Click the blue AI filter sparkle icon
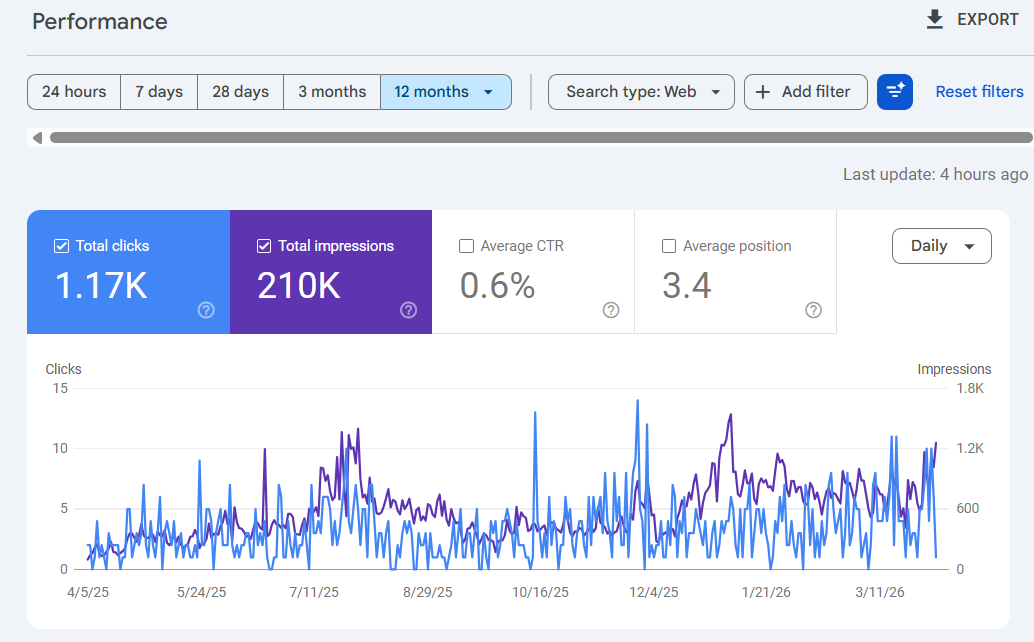The height and width of the screenshot is (642, 1034). [x=894, y=92]
